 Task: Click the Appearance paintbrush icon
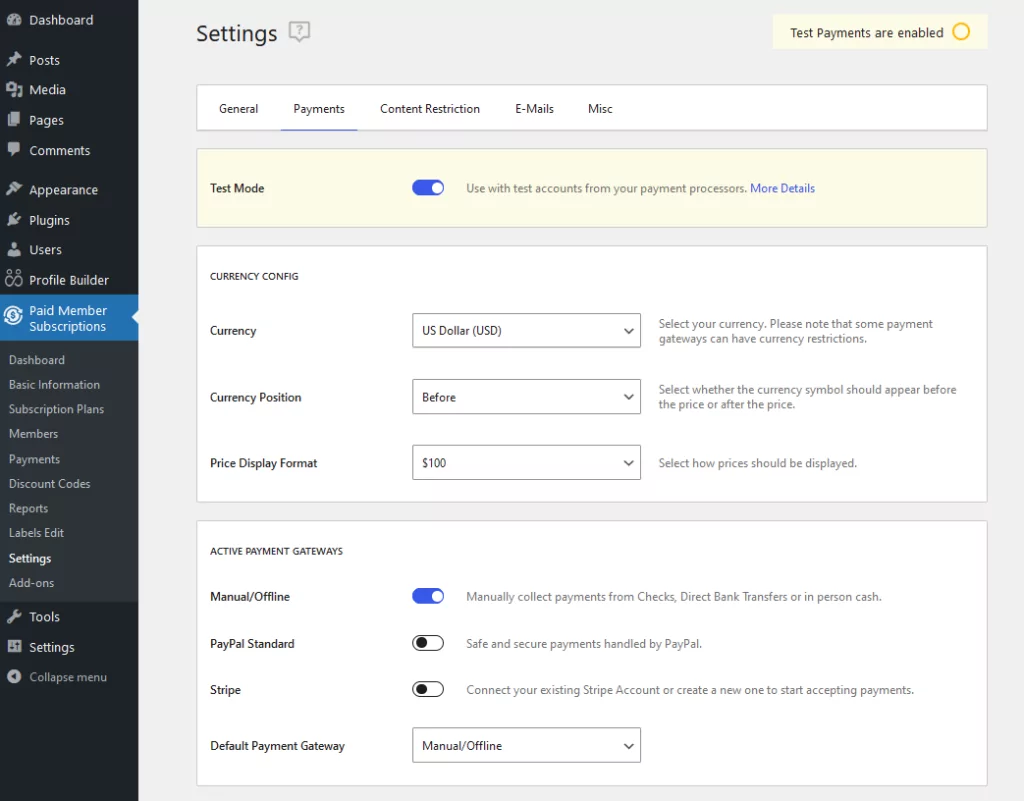point(14,189)
